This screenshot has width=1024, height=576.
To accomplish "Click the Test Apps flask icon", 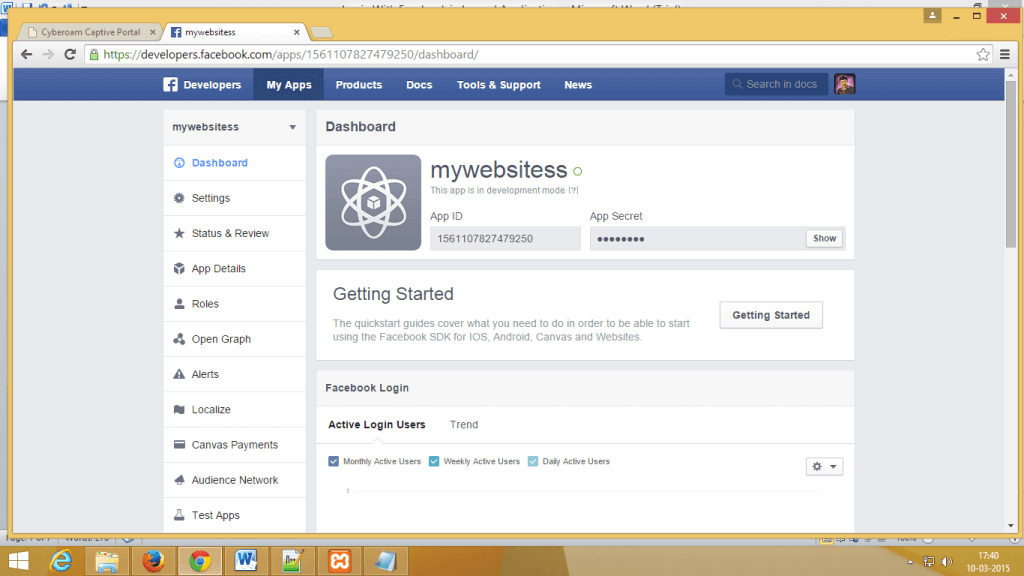I will [x=179, y=515].
